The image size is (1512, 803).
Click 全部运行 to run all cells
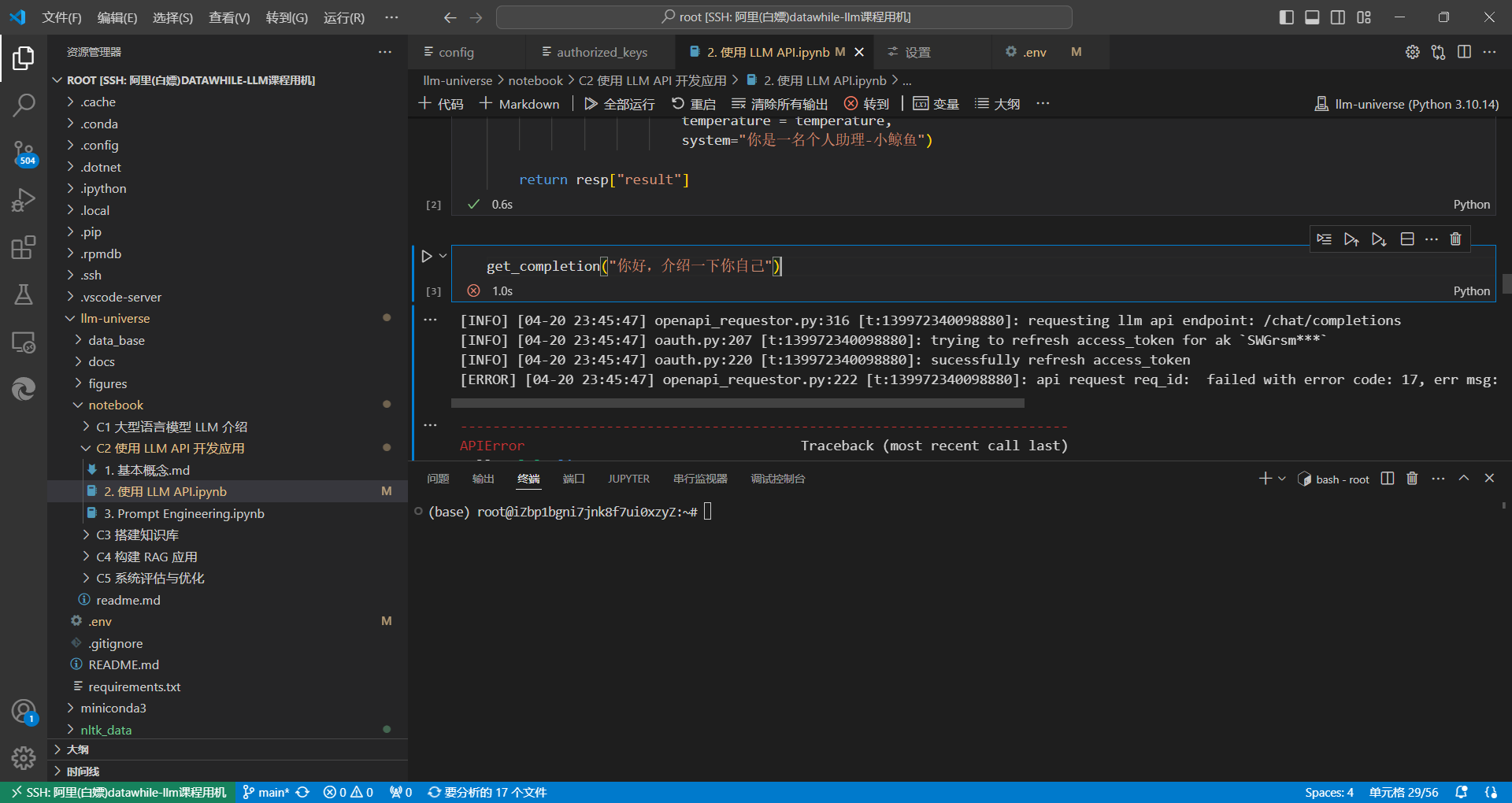(620, 104)
